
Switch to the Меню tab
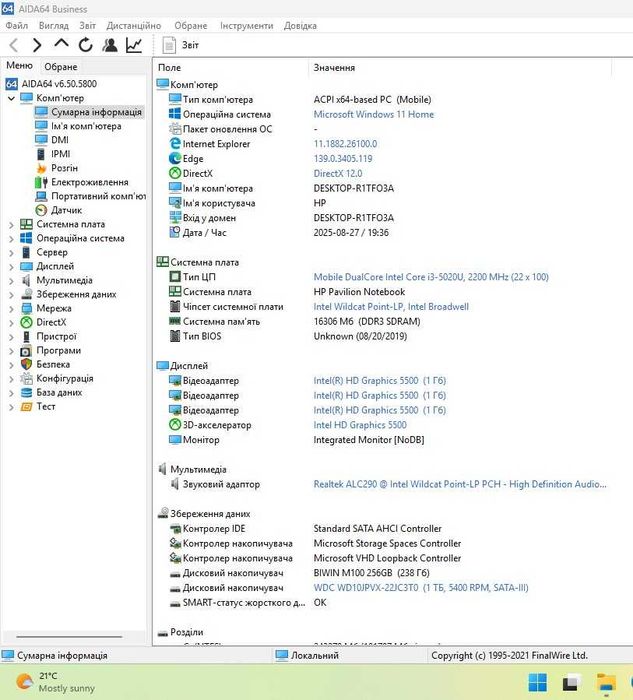point(19,66)
